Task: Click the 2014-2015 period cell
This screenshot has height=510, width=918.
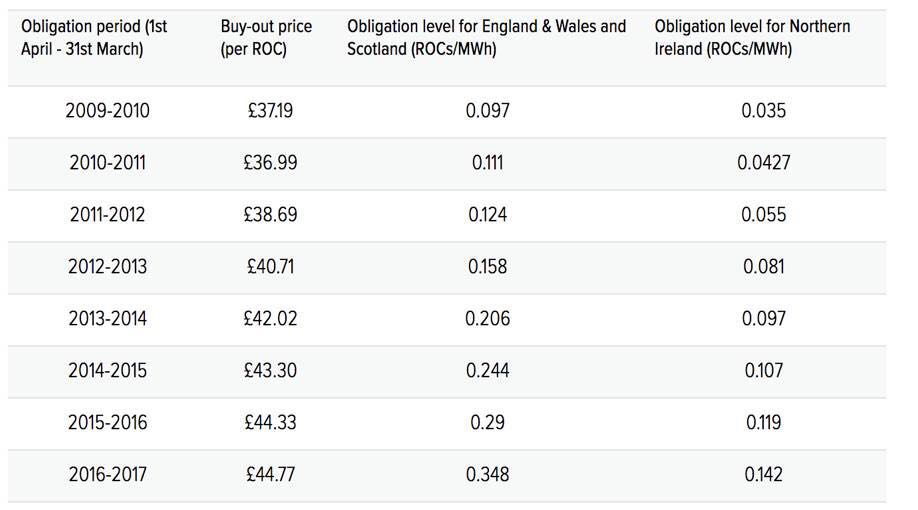Action: [107, 370]
